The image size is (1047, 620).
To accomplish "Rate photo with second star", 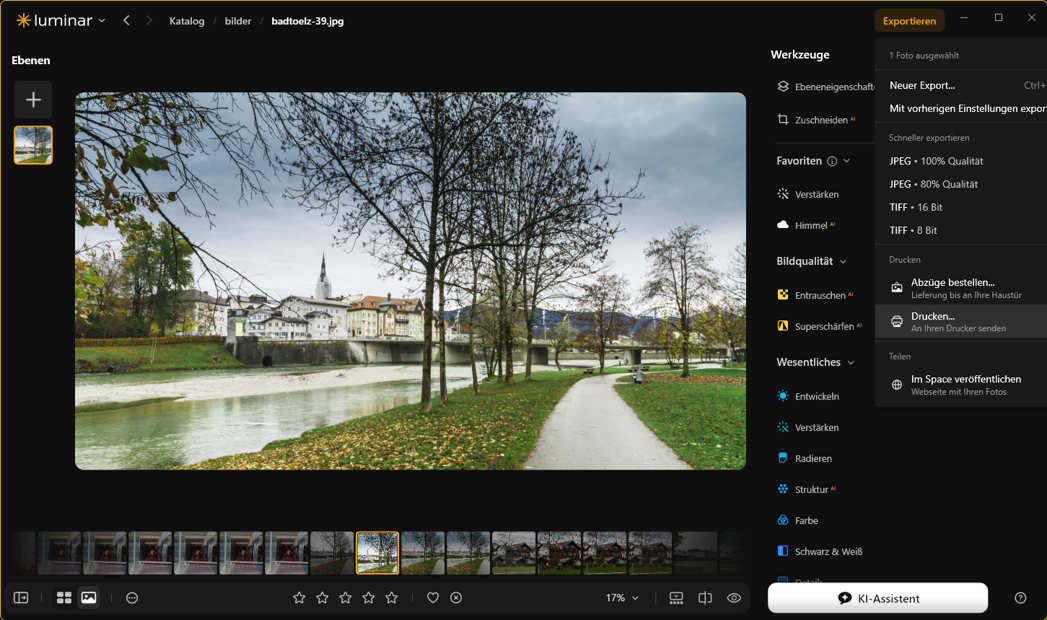I will tap(323, 598).
